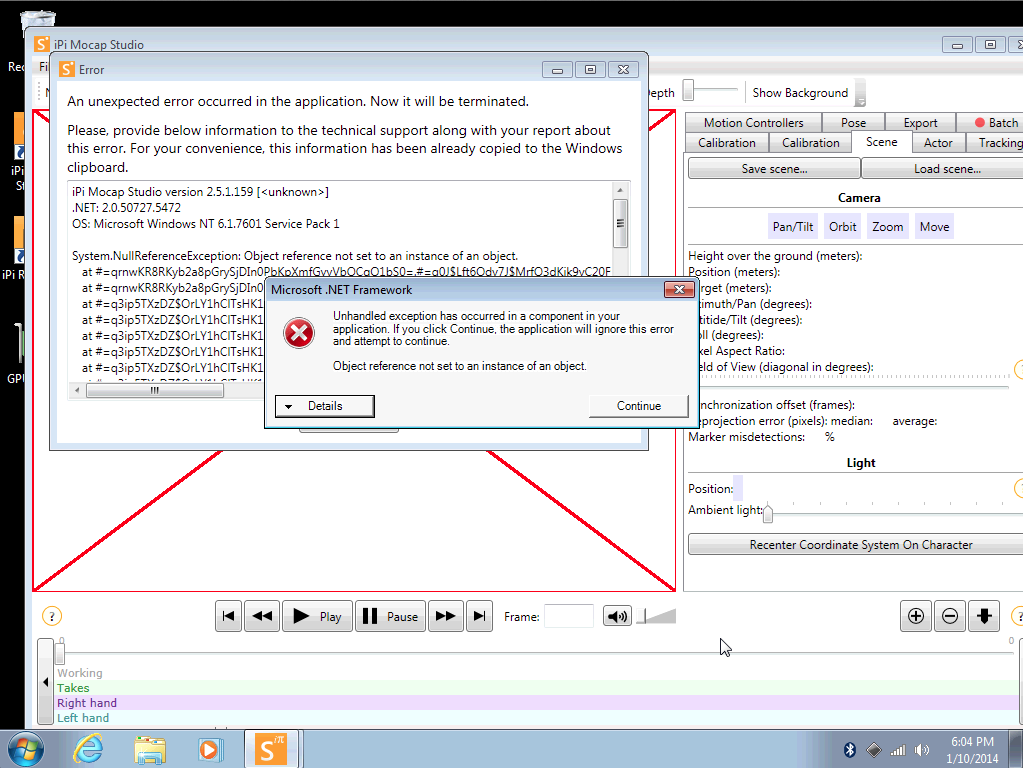Screen dimensions: 1023x768
Task: Click timeline position slider handle
Action: (x=60, y=653)
